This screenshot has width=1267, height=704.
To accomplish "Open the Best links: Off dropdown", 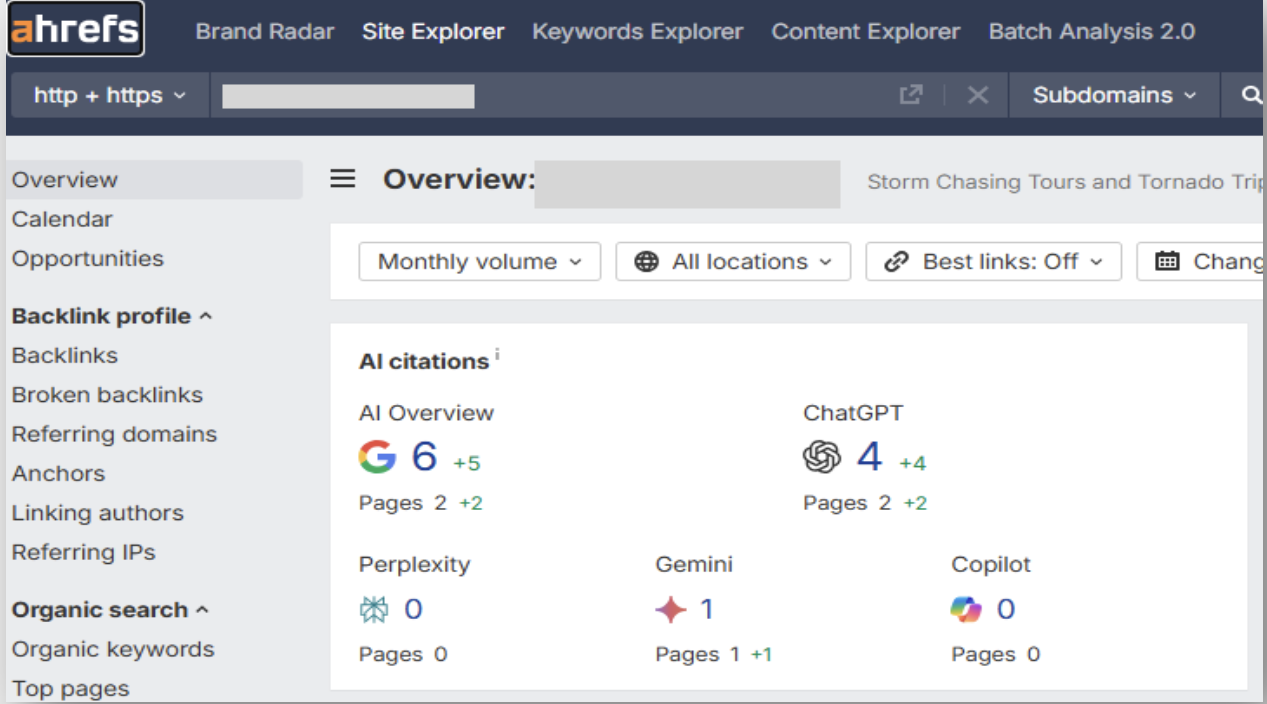I will click(x=994, y=262).
